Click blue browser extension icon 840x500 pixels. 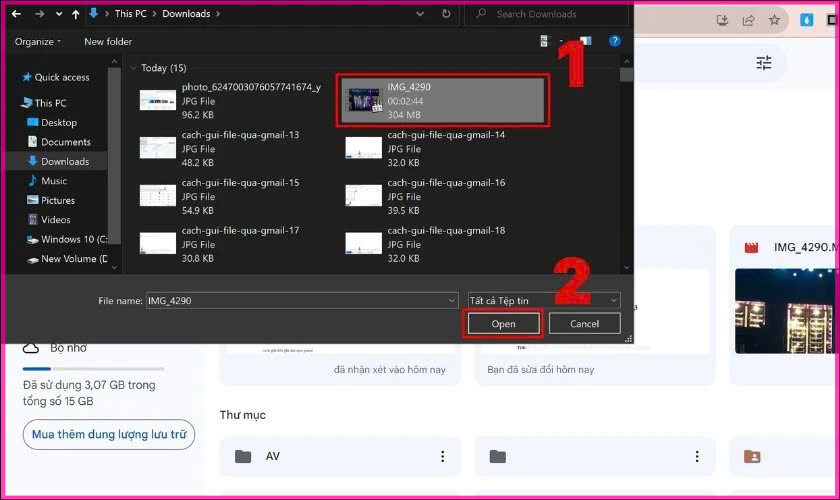click(x=807, y=20)
